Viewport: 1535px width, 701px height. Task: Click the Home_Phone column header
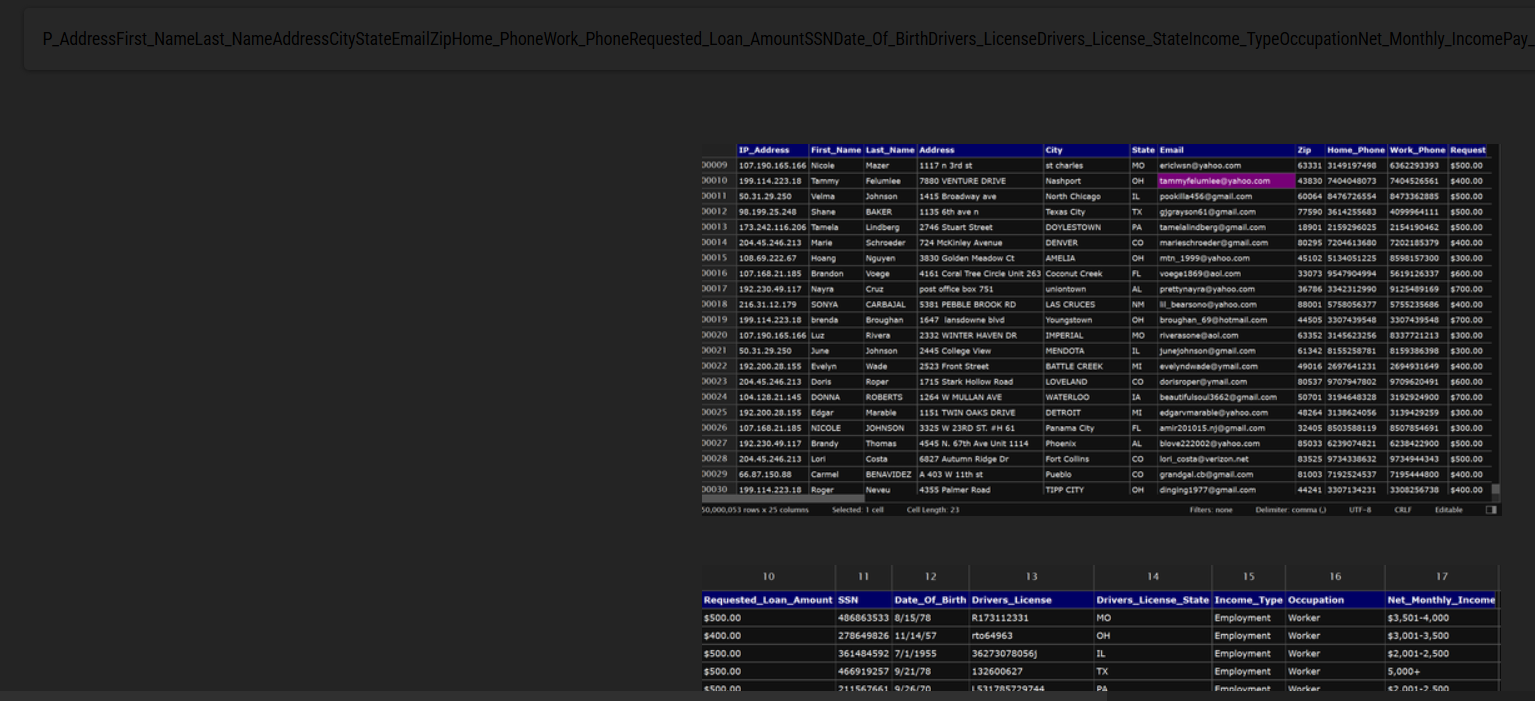point(1355,150)
